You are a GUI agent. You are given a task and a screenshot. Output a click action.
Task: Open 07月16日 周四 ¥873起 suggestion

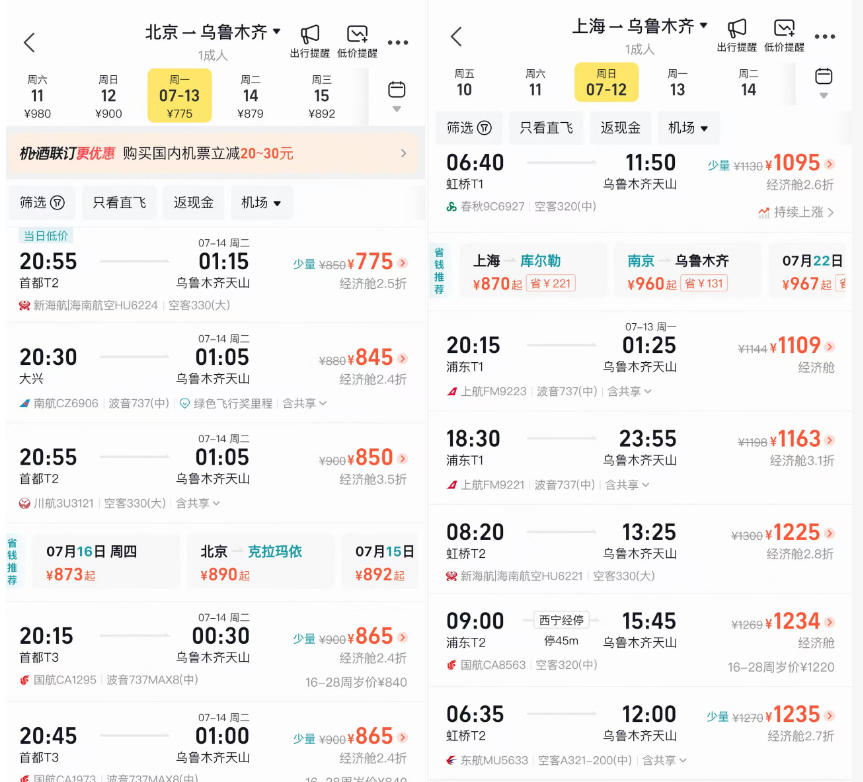(x=106, y=562)
